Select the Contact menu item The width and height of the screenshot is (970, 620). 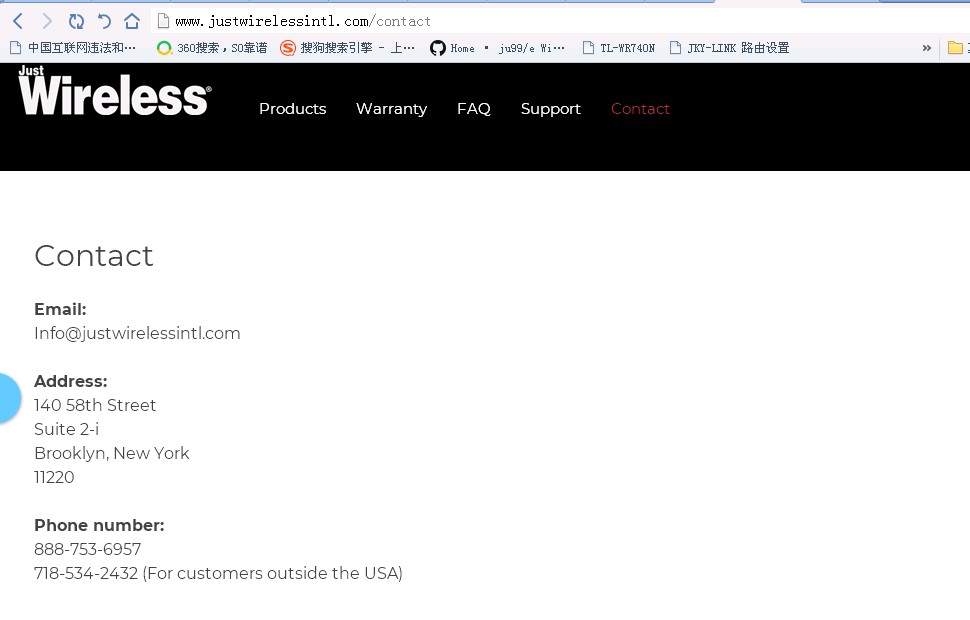[x=640, y=109]
